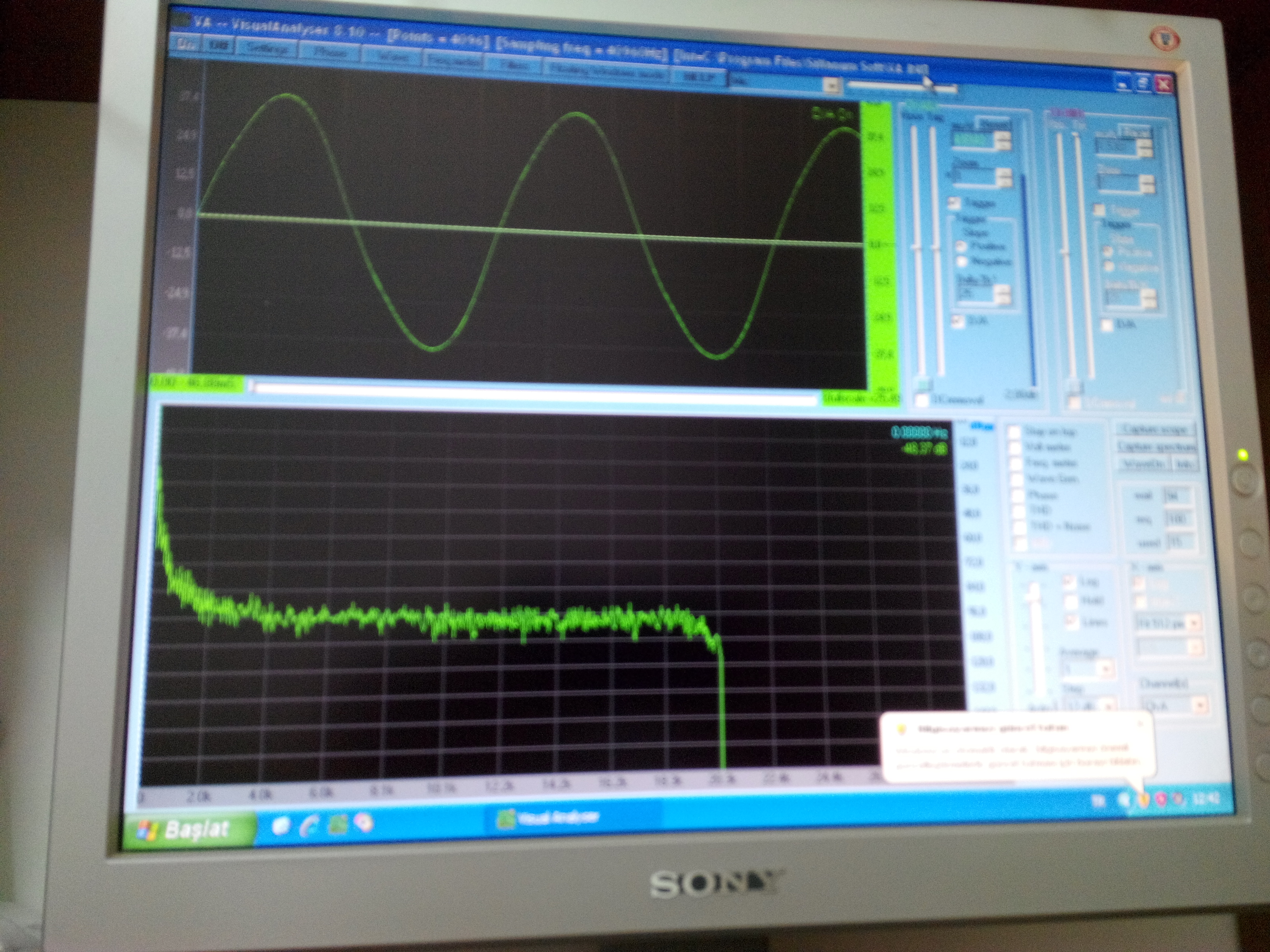Click the left channel Zoom stepper arrows

[x=1004, y=178]
